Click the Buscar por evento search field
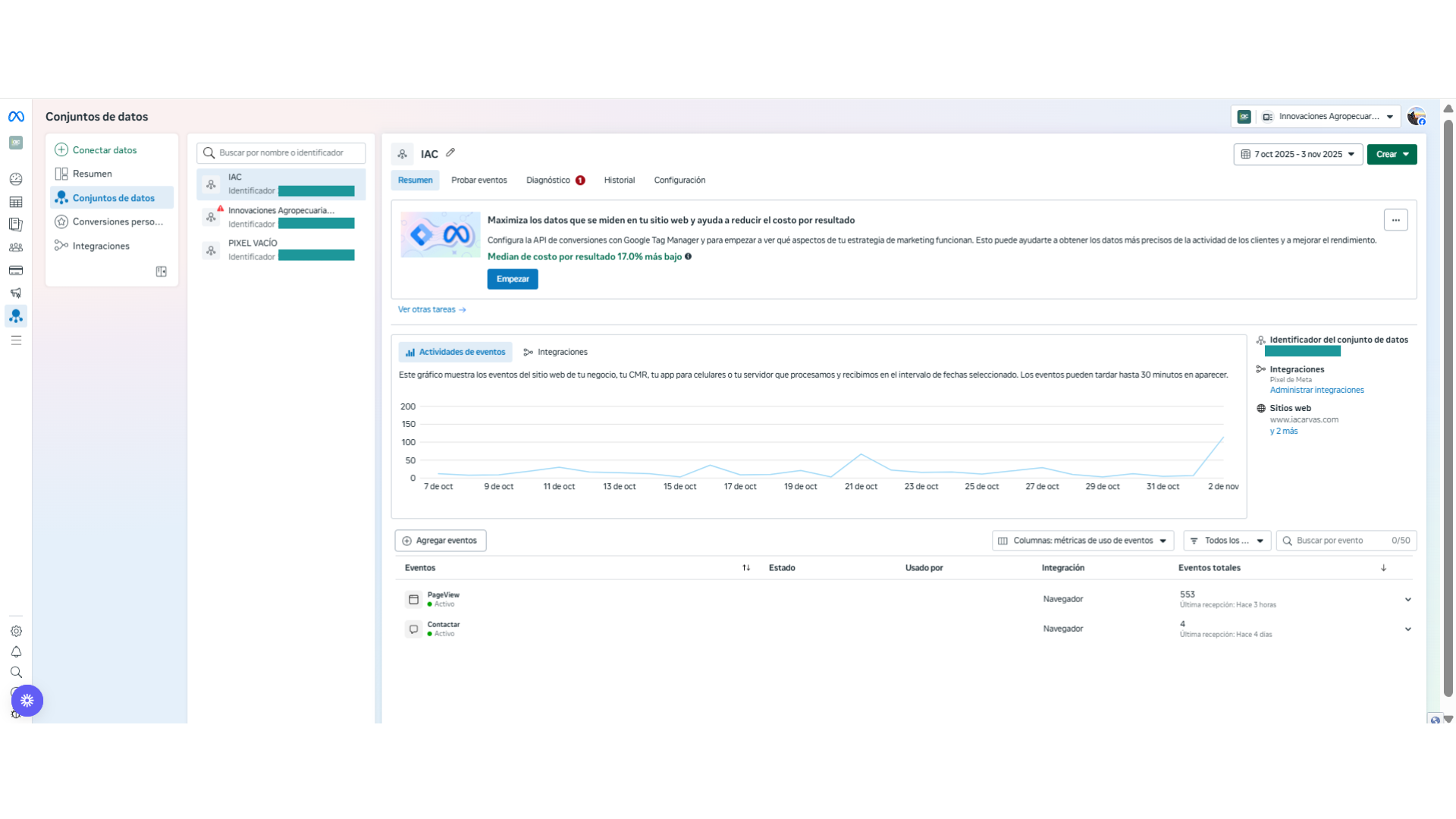1456x819 pixels. (1338, 541)
